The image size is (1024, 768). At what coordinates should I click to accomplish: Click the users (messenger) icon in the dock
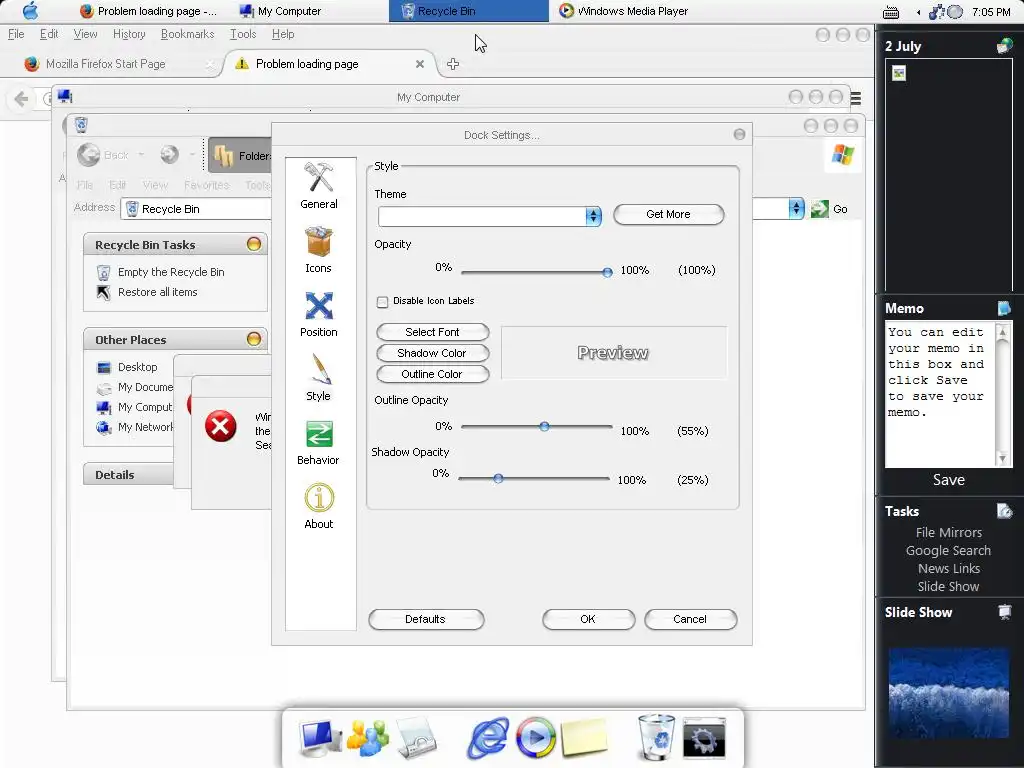[x=368, y=737]
